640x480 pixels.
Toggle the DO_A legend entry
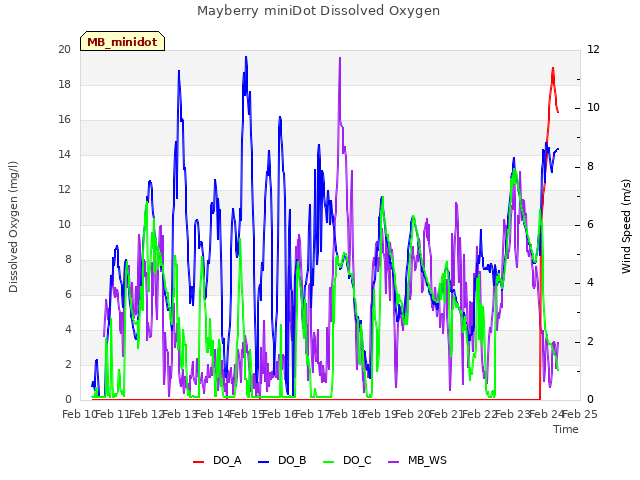coord(217,460)
